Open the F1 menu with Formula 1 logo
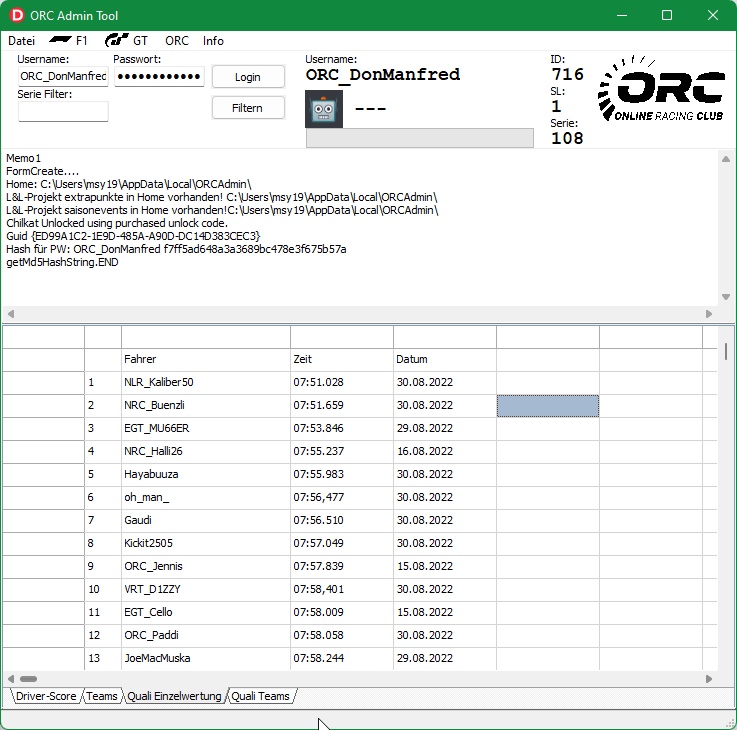737x730 pixels. (x=69, y=41)
